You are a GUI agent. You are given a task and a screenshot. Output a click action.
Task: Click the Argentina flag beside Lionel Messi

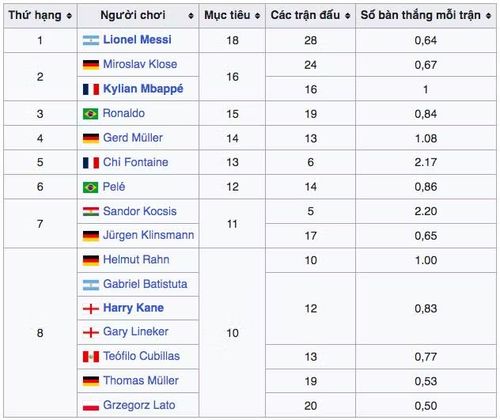(91, 40)
